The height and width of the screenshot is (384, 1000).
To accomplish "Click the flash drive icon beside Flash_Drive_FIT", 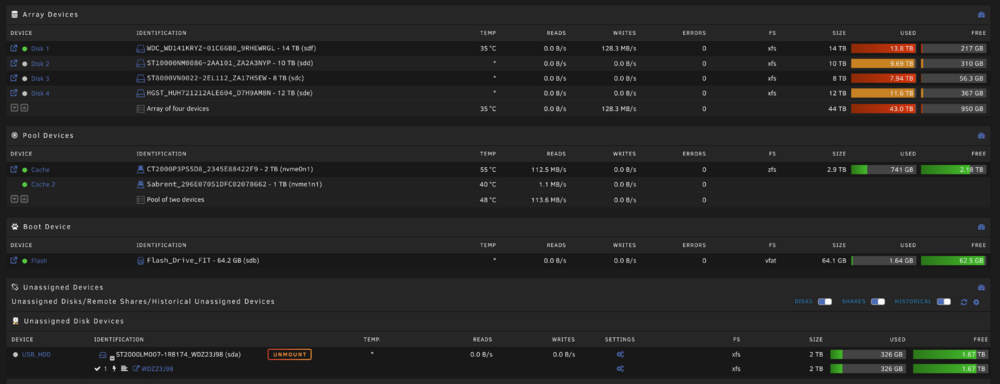I will (141, 261).
